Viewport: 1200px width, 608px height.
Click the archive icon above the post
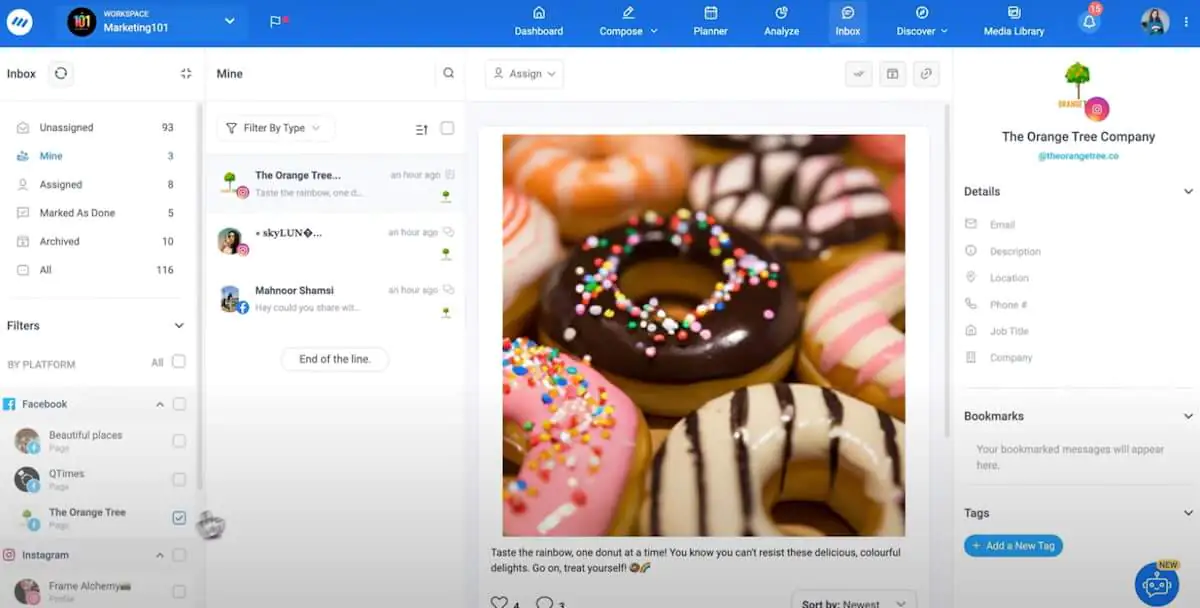(892, 73)
